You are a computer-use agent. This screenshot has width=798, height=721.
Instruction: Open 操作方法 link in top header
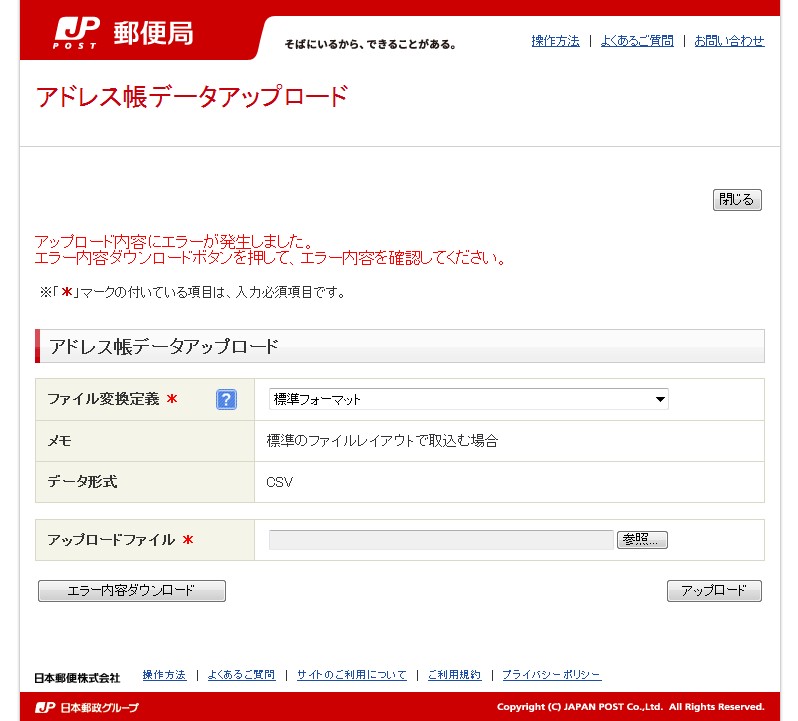(555, 41)
